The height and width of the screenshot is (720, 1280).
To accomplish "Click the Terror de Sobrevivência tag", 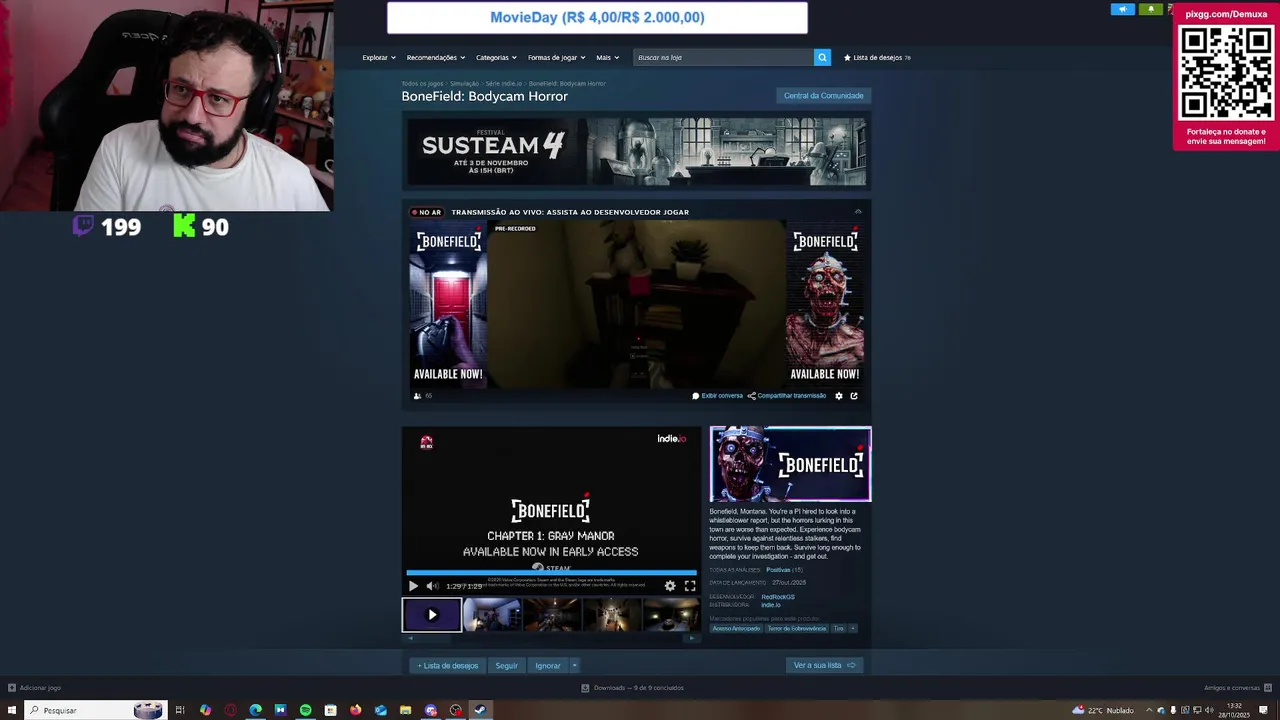I will tap(797, 629).
